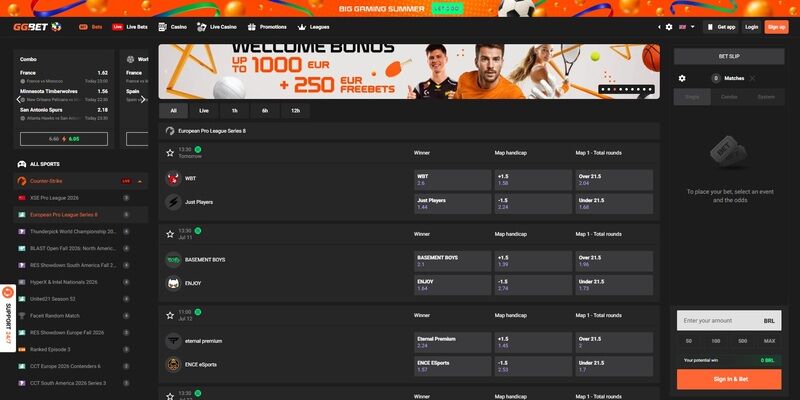Click the Enter your amount field
The width and height of the screenshot is (800, 400).
(x=729, y=321)
